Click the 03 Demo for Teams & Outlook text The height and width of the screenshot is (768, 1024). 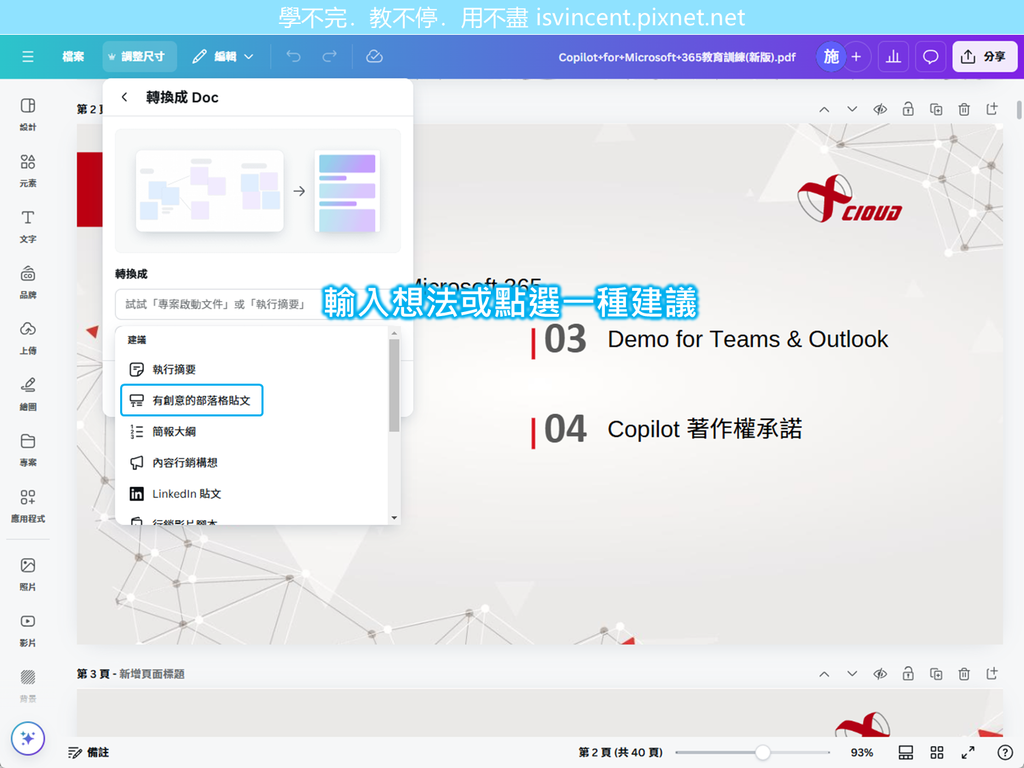click(716, 340)
